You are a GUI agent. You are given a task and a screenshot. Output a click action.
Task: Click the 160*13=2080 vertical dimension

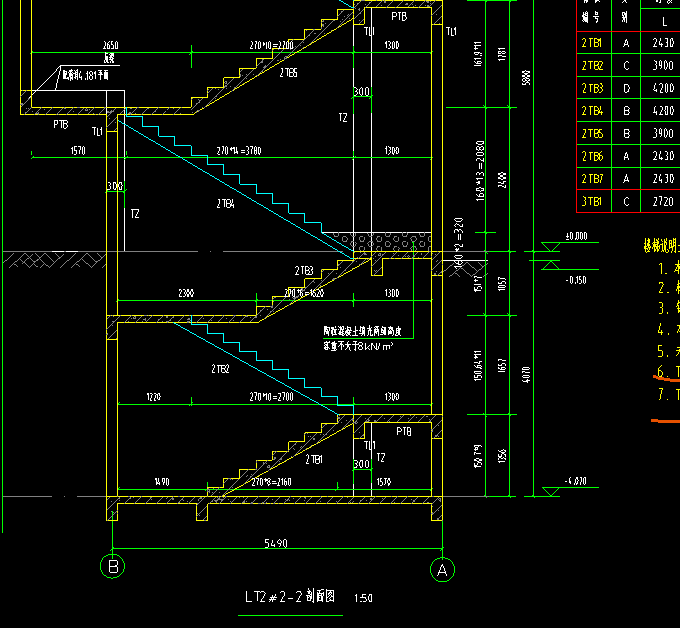(x=480, y=170)
